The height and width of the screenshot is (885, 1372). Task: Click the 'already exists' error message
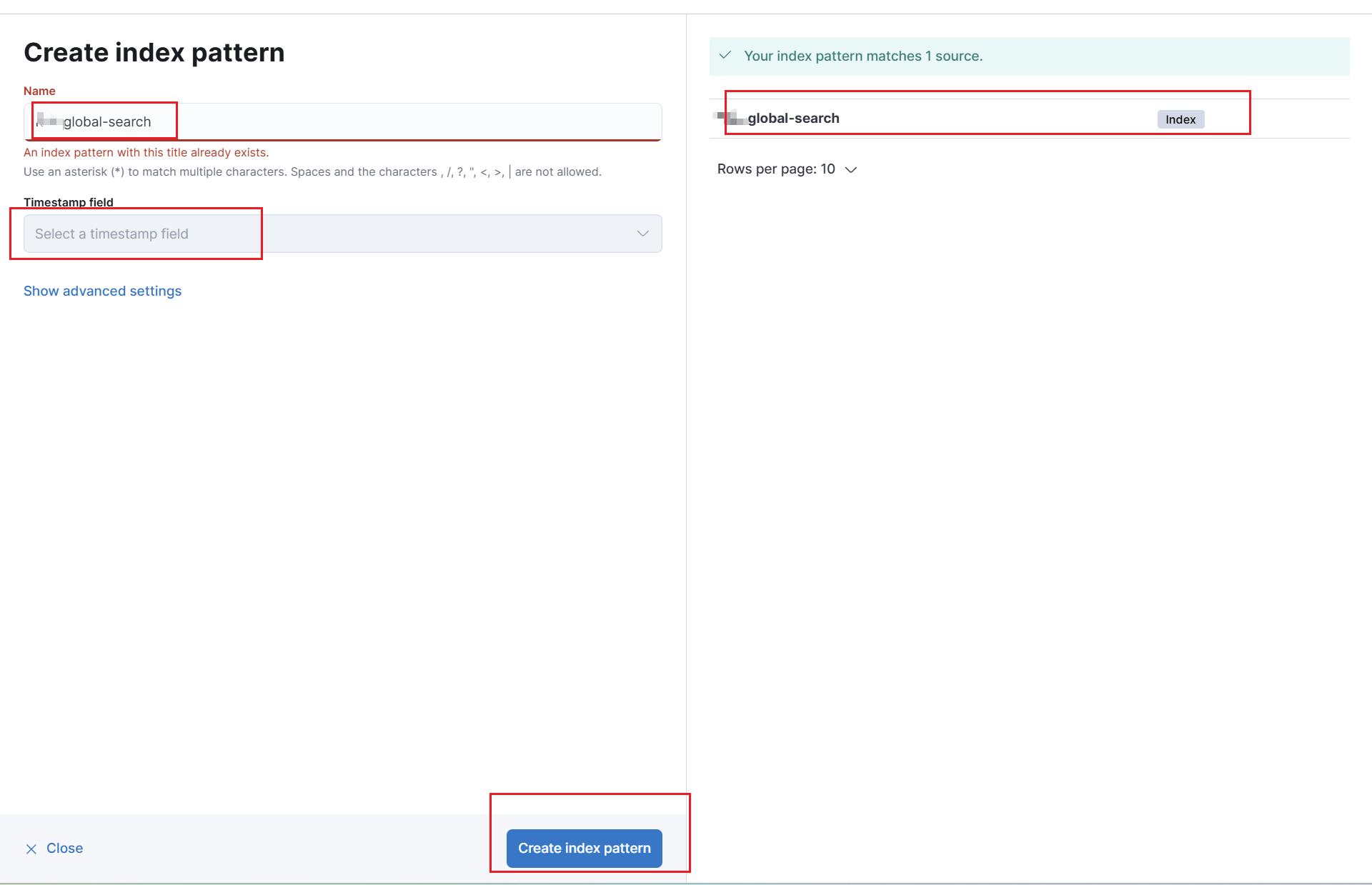[146, 152]
